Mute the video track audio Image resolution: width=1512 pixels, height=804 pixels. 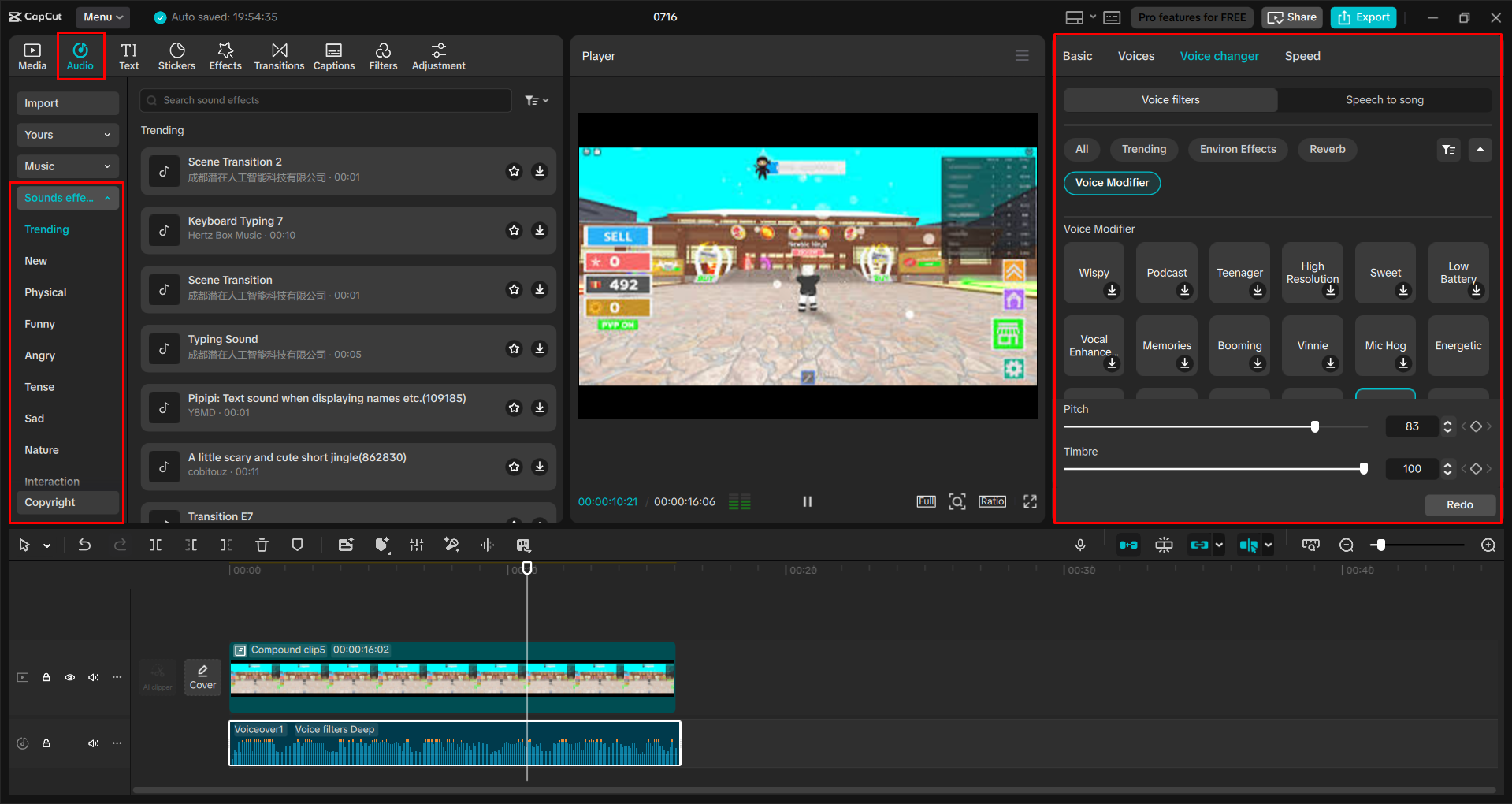94,677
